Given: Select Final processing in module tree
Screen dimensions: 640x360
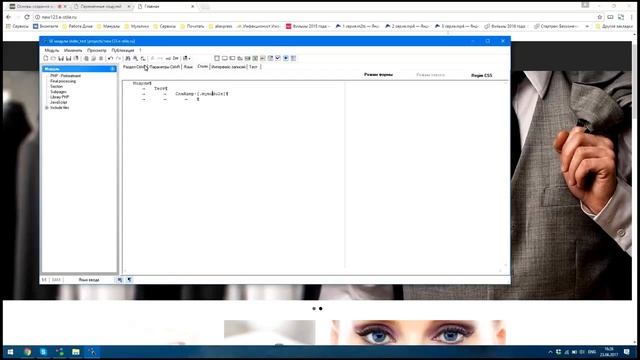Looking at the screenshot, I should click(63, 81).
